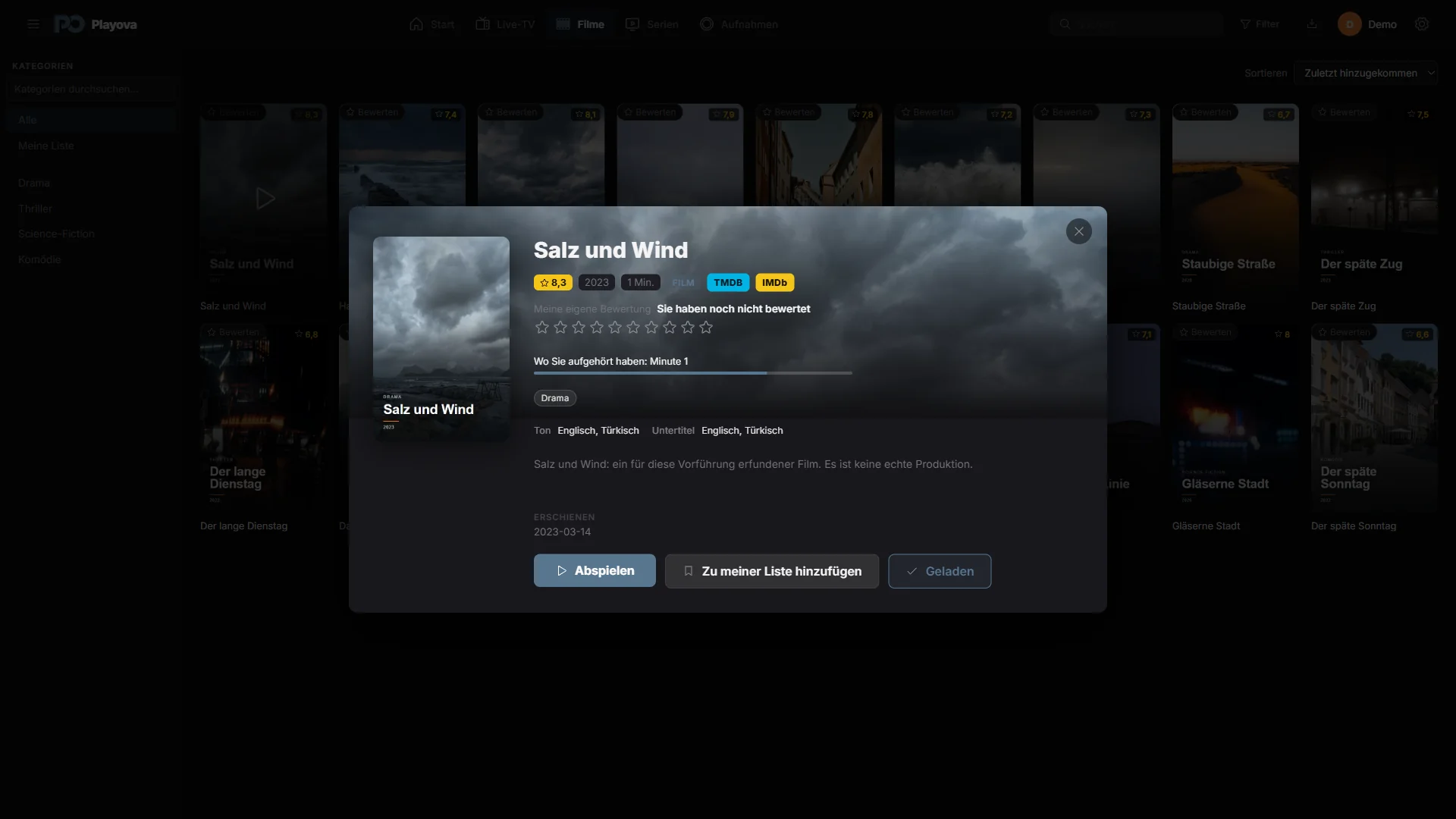
Task: Go to the Start tab
Action: click(432, 24)
